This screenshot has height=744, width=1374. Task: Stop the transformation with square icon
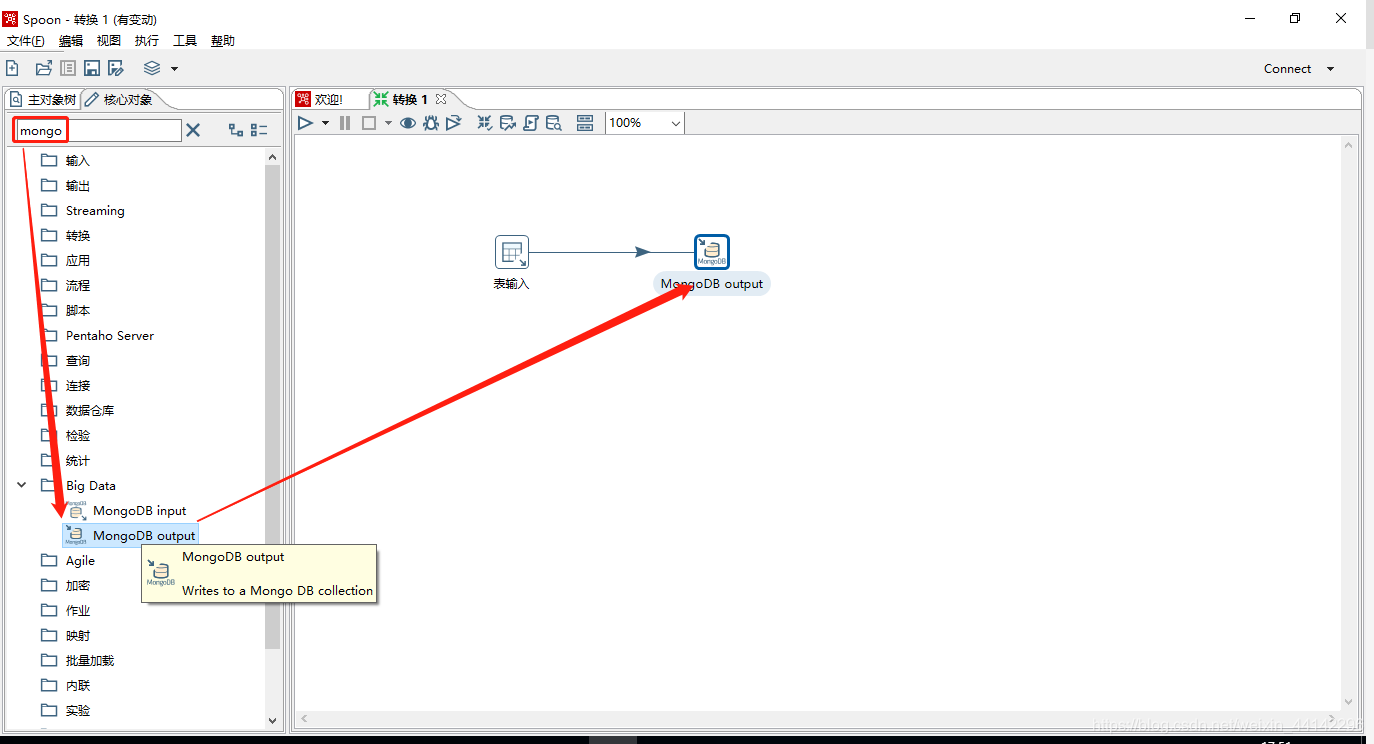pyautogui.click(x=368, y=123)
